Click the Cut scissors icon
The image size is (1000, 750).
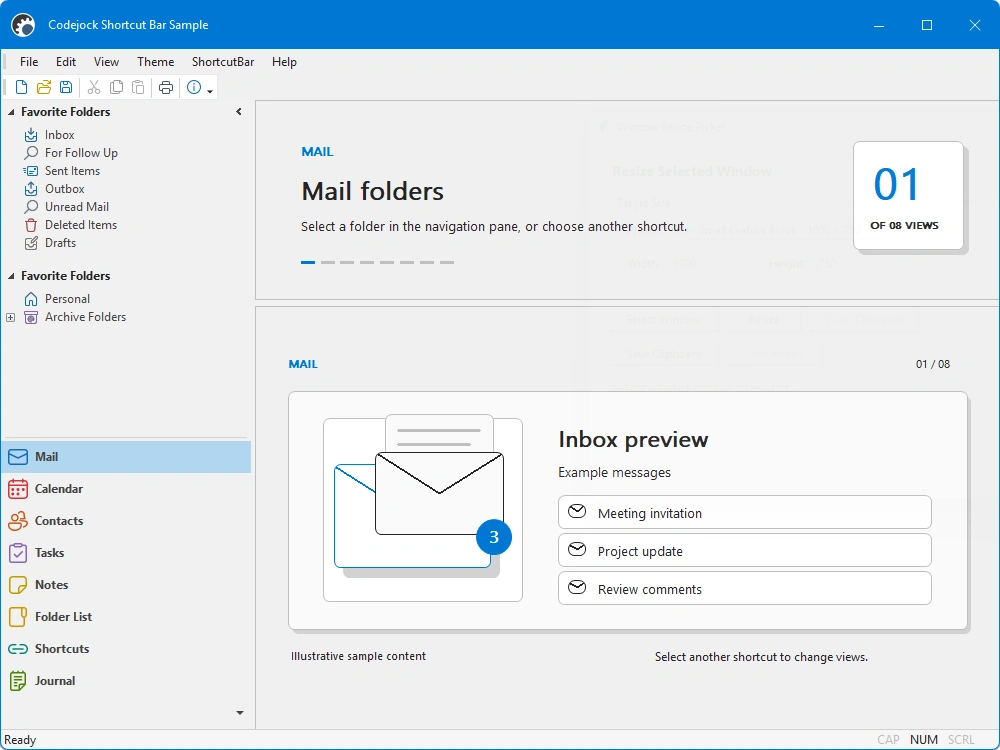click(x=94, y=87)
